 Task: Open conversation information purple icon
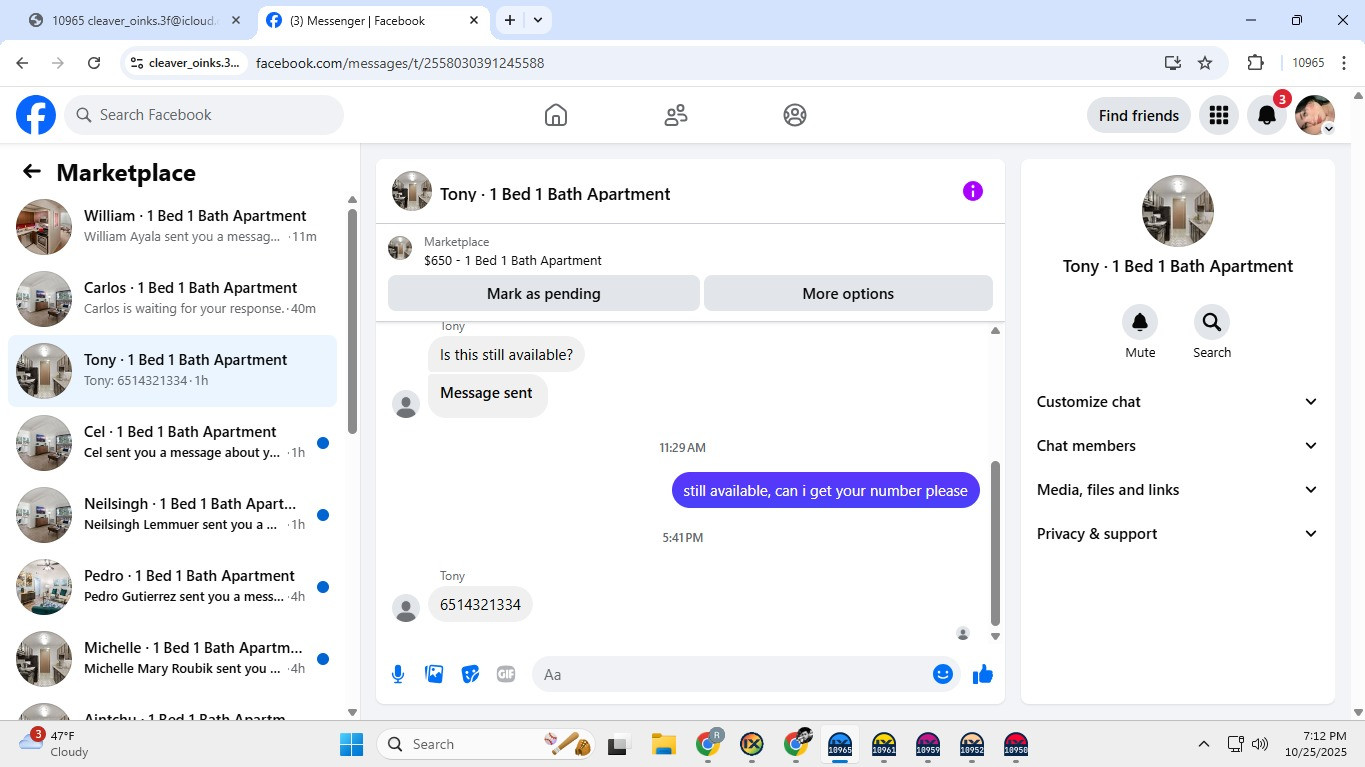pos(972,191)
